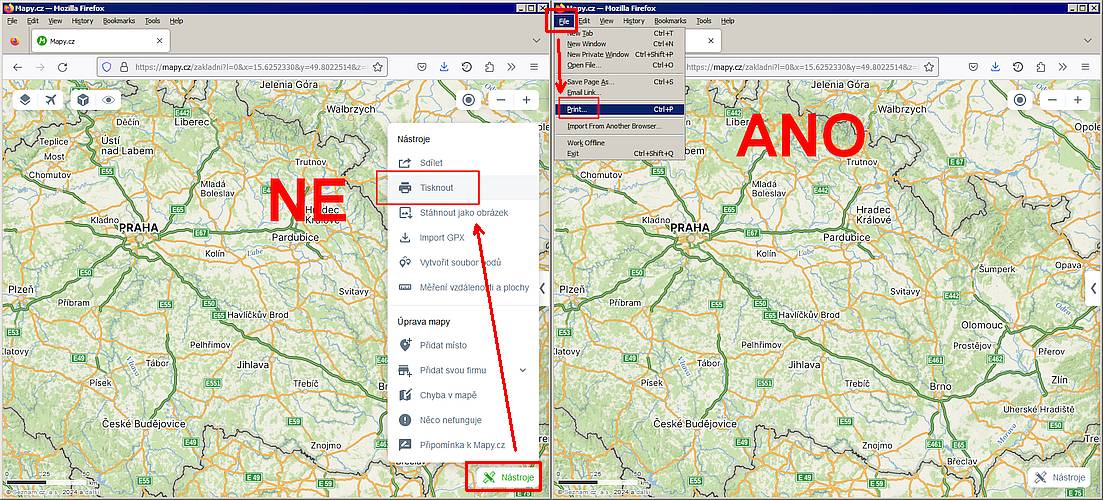Expand toolbar overflow chevrons in right window

click(1063, 67)
